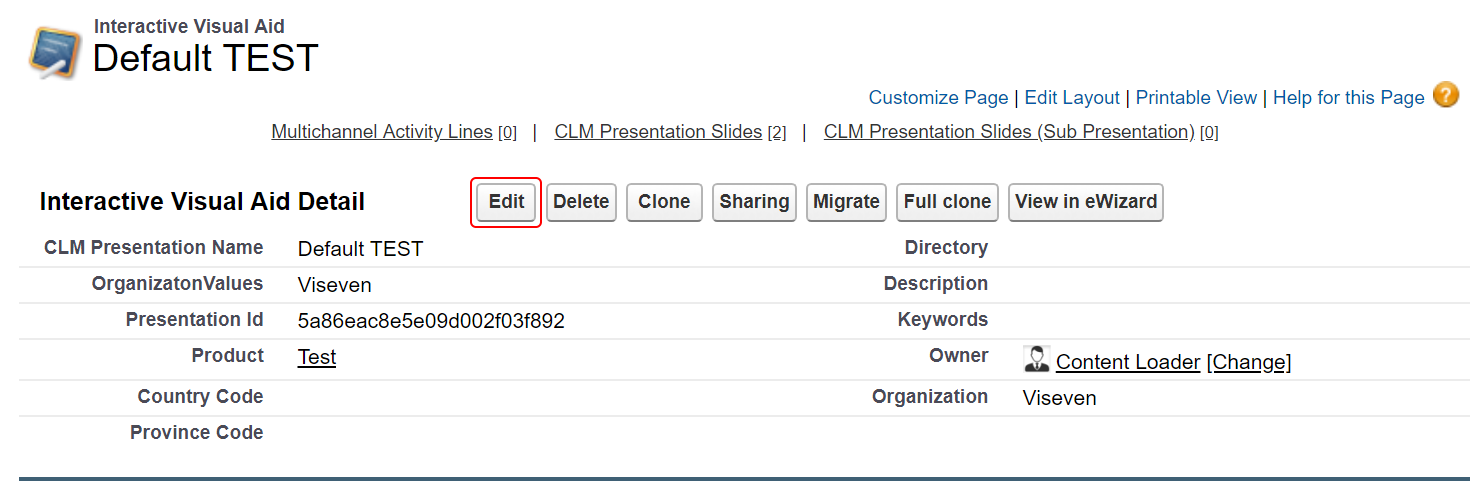Go to CLM Presentation Slides (Sub Presentation) list
The height and width of the screenshot is (485, 1478).
(x=1009, y=132)
